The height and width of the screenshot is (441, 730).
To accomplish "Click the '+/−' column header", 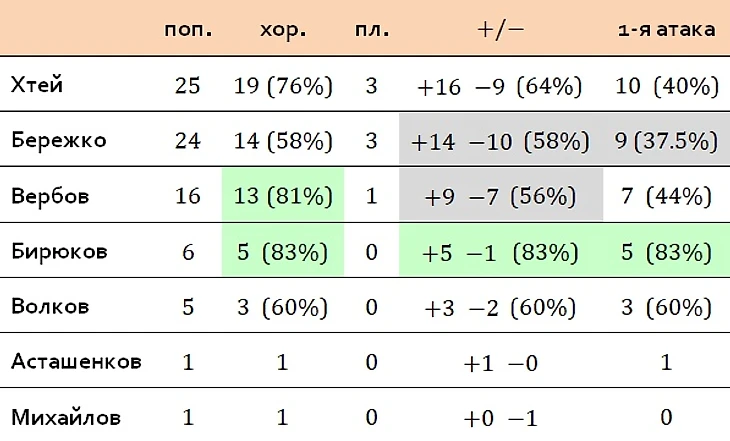I will (x=500, y=29).
